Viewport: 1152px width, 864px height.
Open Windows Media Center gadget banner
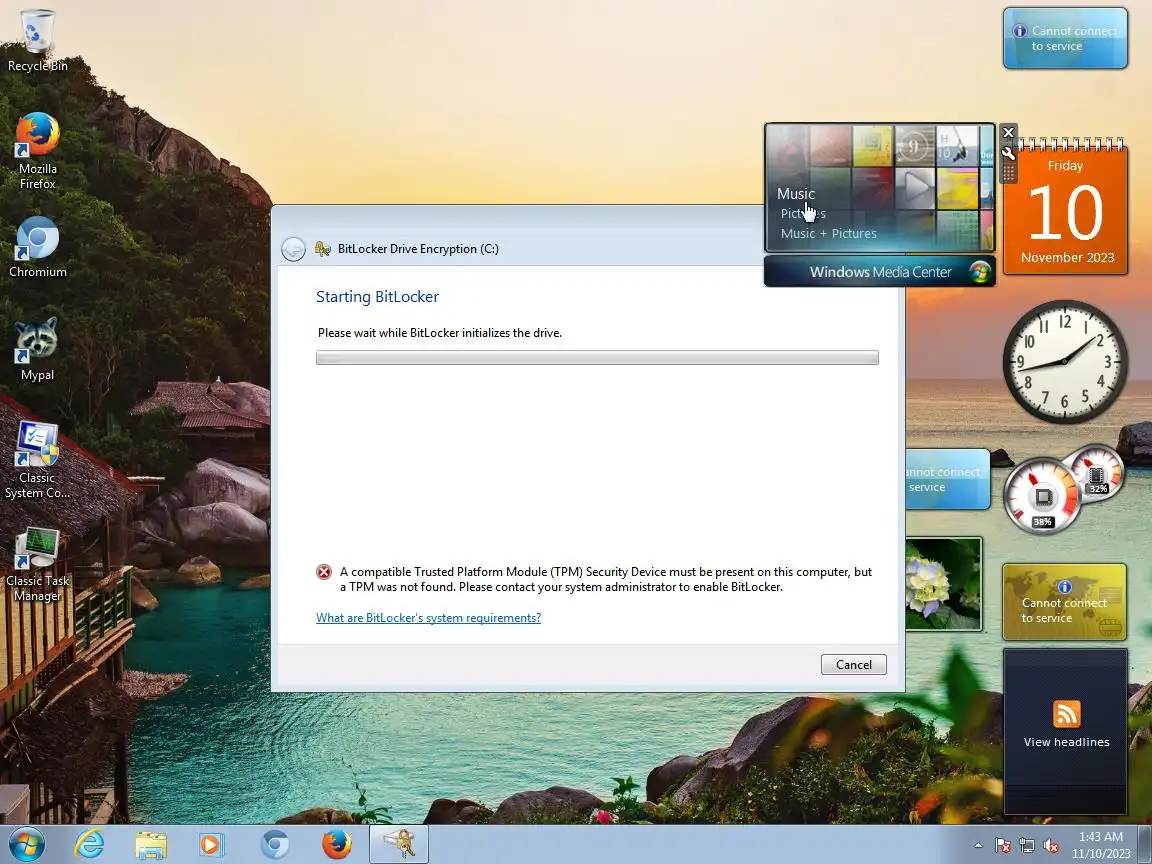click(879, 272)
